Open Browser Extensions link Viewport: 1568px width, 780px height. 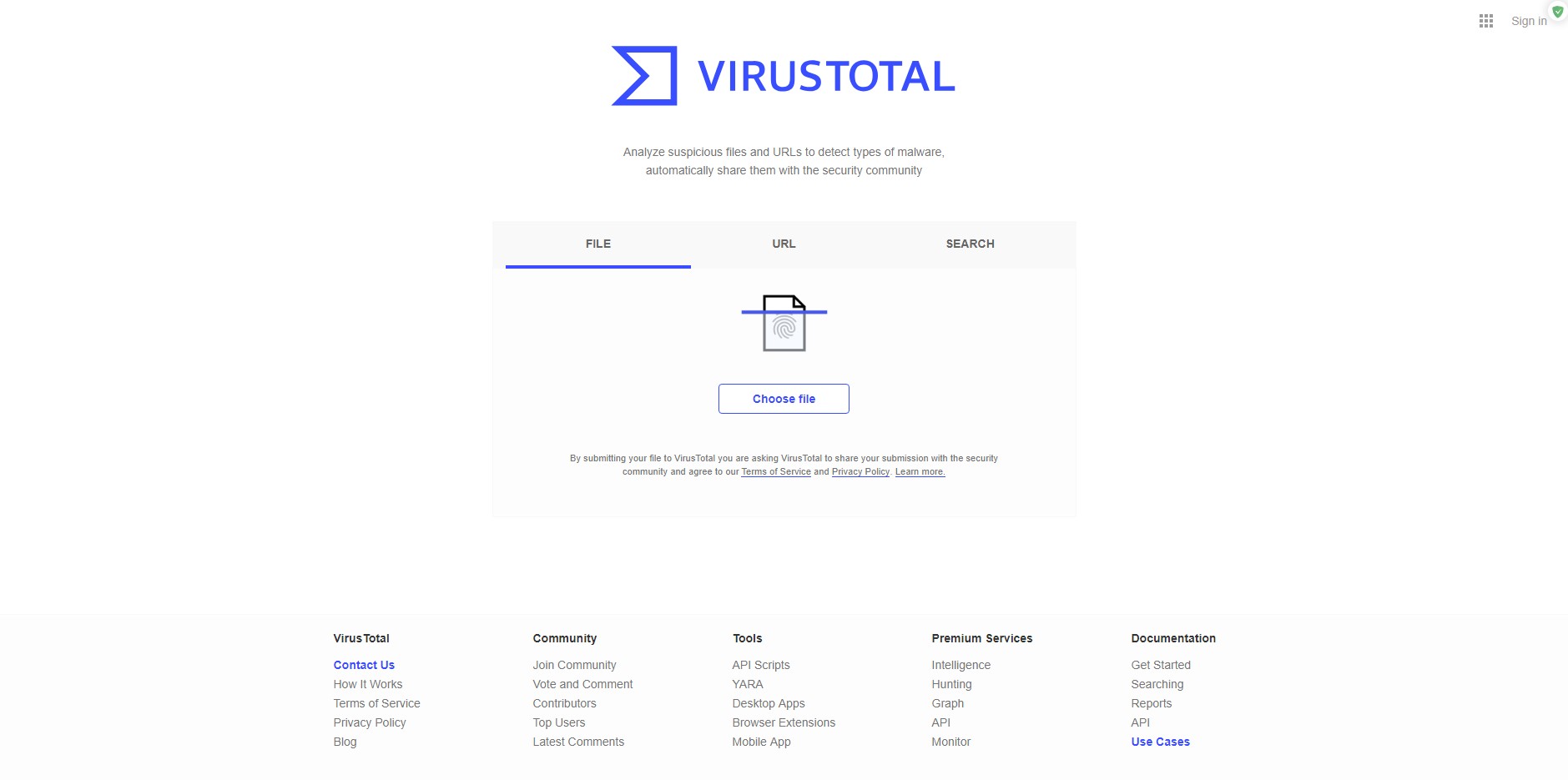click(784, 722)
